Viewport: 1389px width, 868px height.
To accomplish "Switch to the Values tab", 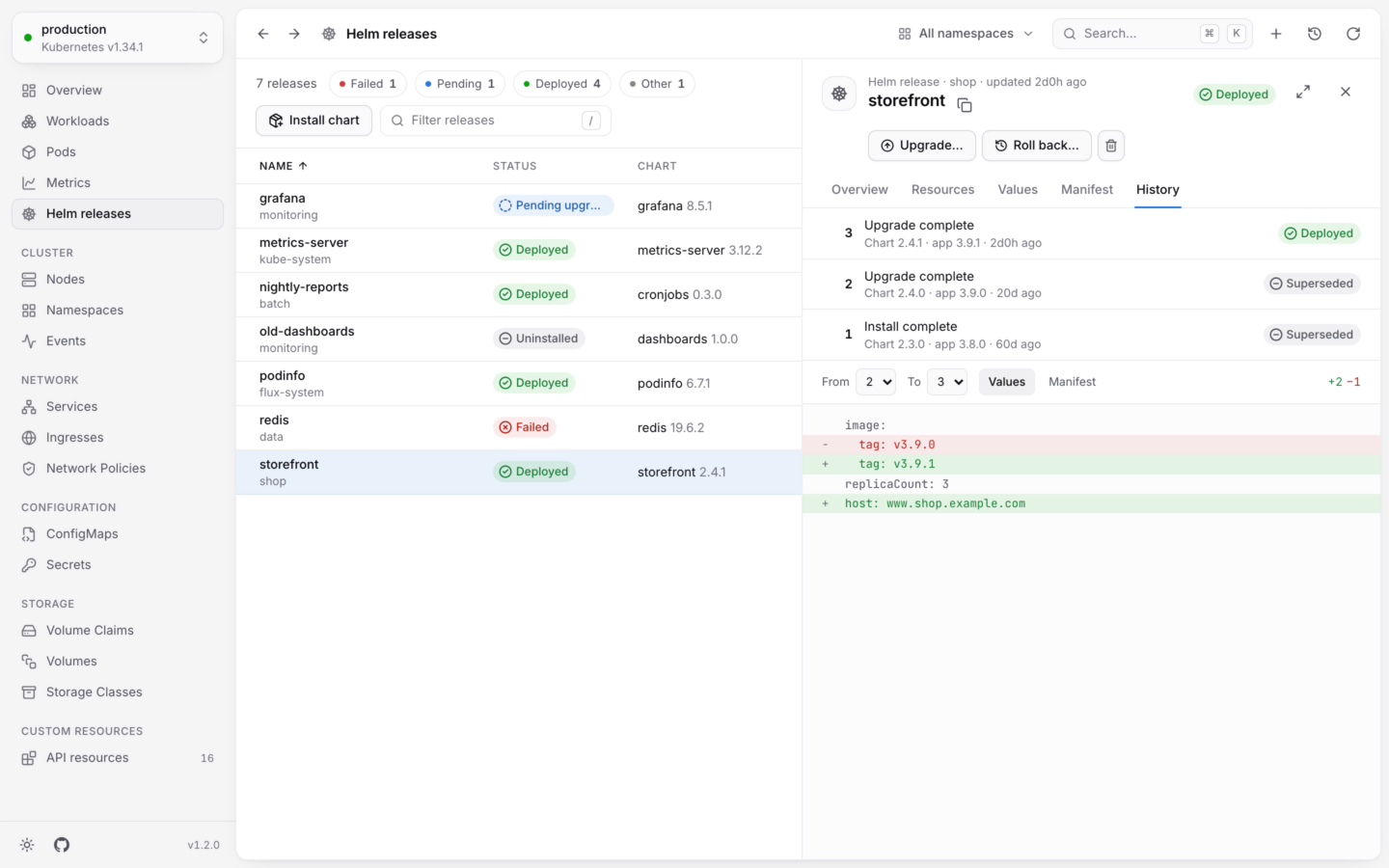I will 1018,190.
